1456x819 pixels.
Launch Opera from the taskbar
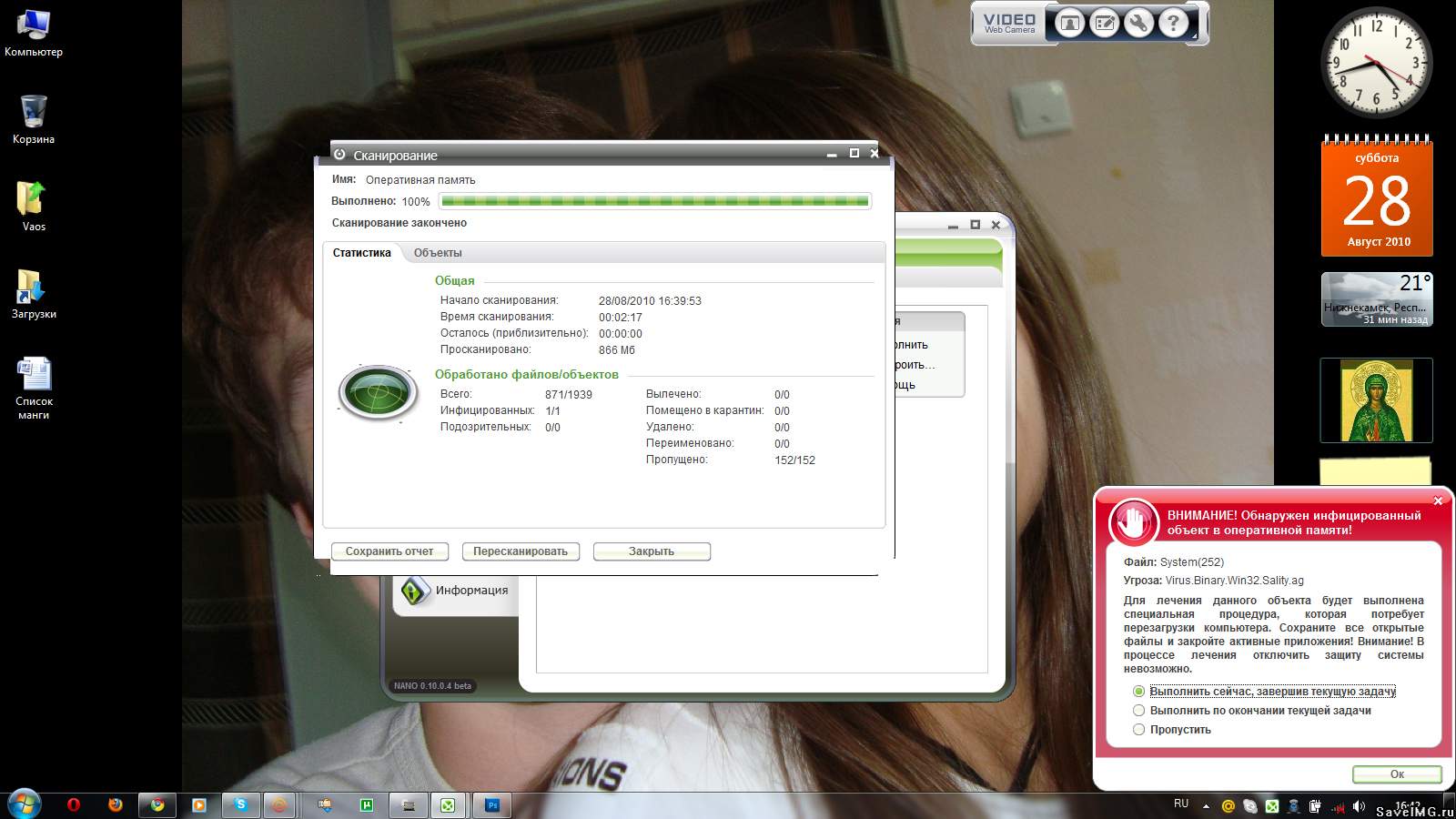[74, 804]
